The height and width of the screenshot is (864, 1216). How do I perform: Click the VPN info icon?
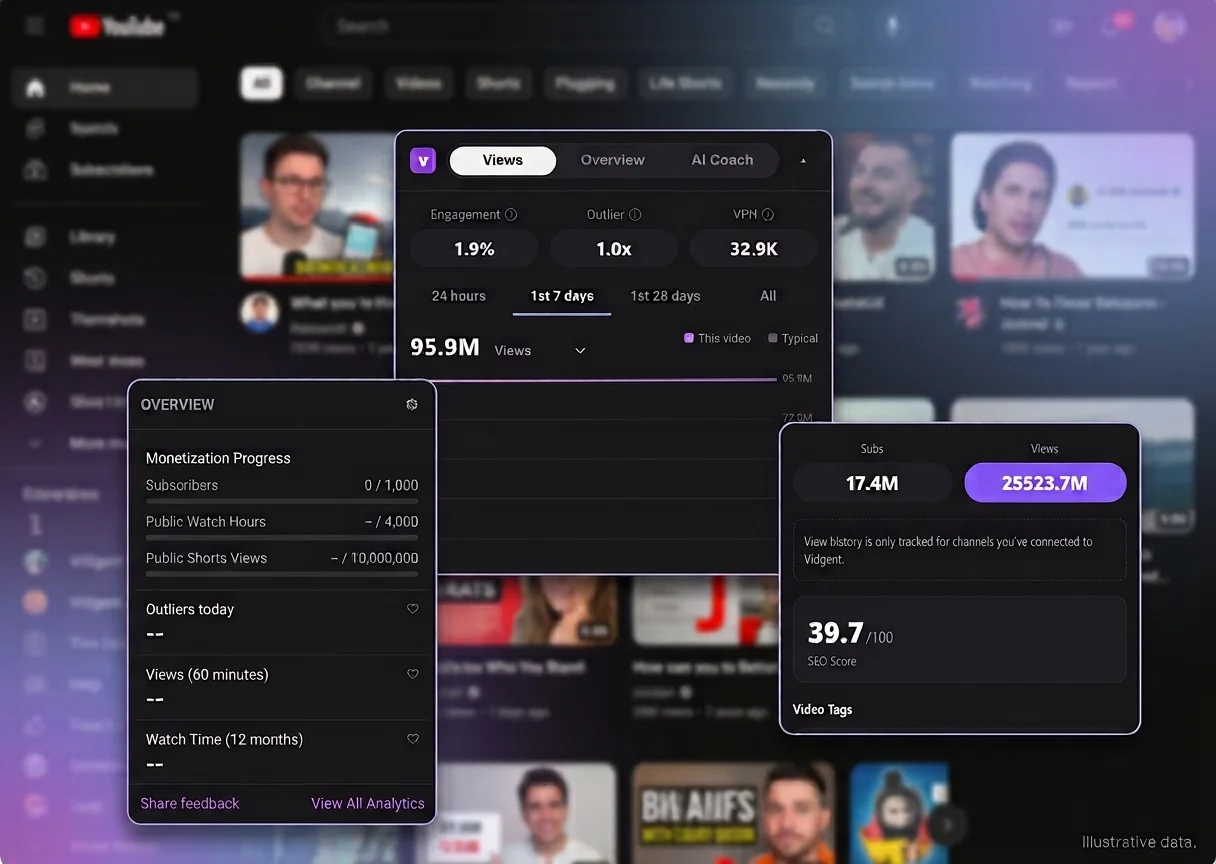[768, 214]
